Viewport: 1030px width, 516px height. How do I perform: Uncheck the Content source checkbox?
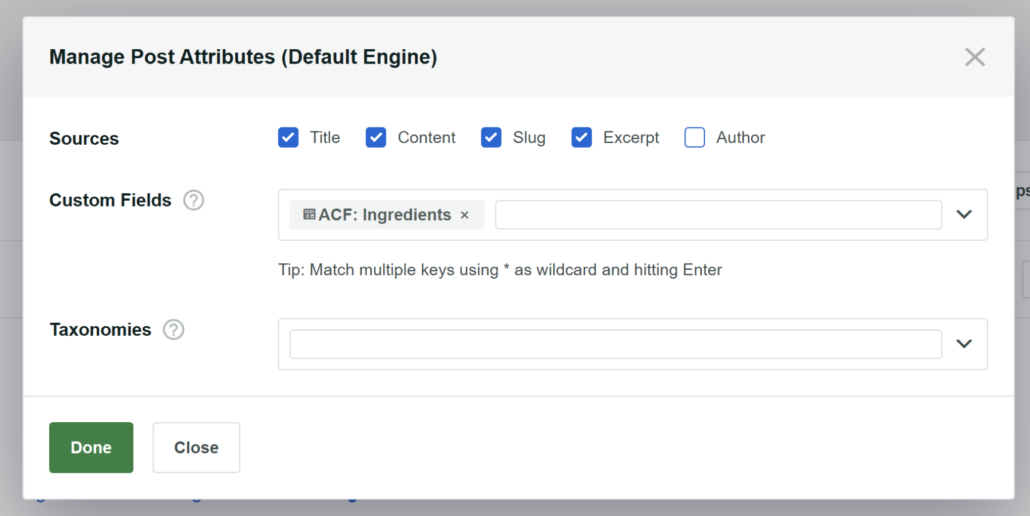pyautogui.click(x=376, y=137)
